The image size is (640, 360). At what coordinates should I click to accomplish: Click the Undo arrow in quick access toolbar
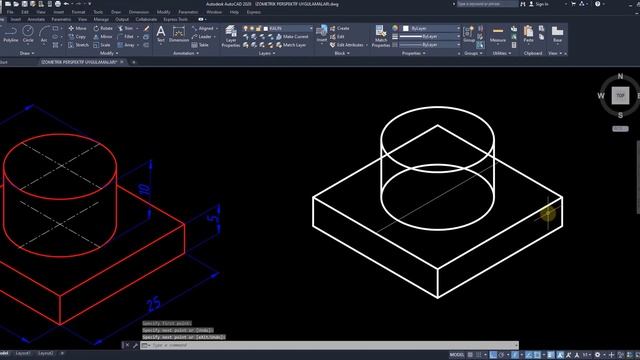66,4
